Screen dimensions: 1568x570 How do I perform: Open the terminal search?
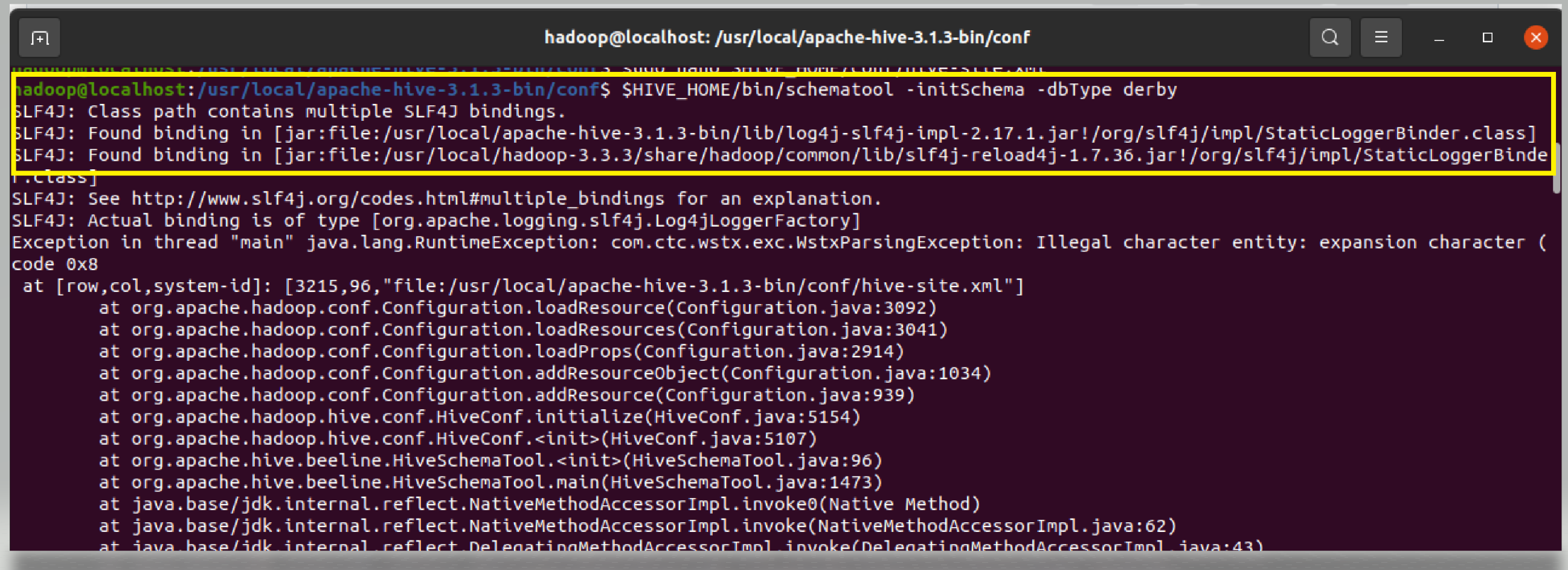pyautogui.click(x=1330, y=37)
